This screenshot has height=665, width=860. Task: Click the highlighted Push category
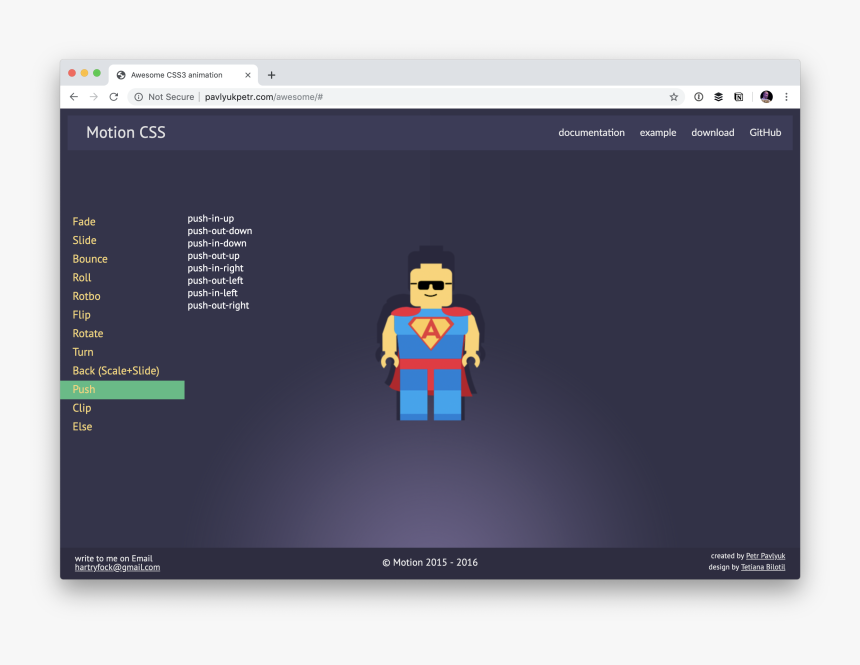point(122,390)
